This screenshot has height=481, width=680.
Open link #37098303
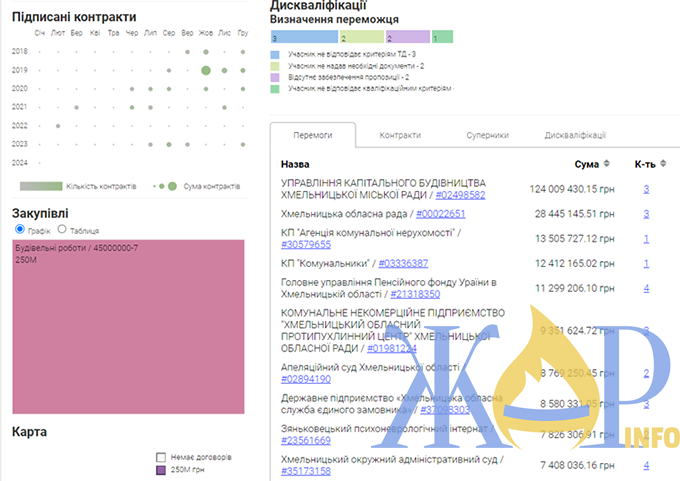click(x=445, y=410)
